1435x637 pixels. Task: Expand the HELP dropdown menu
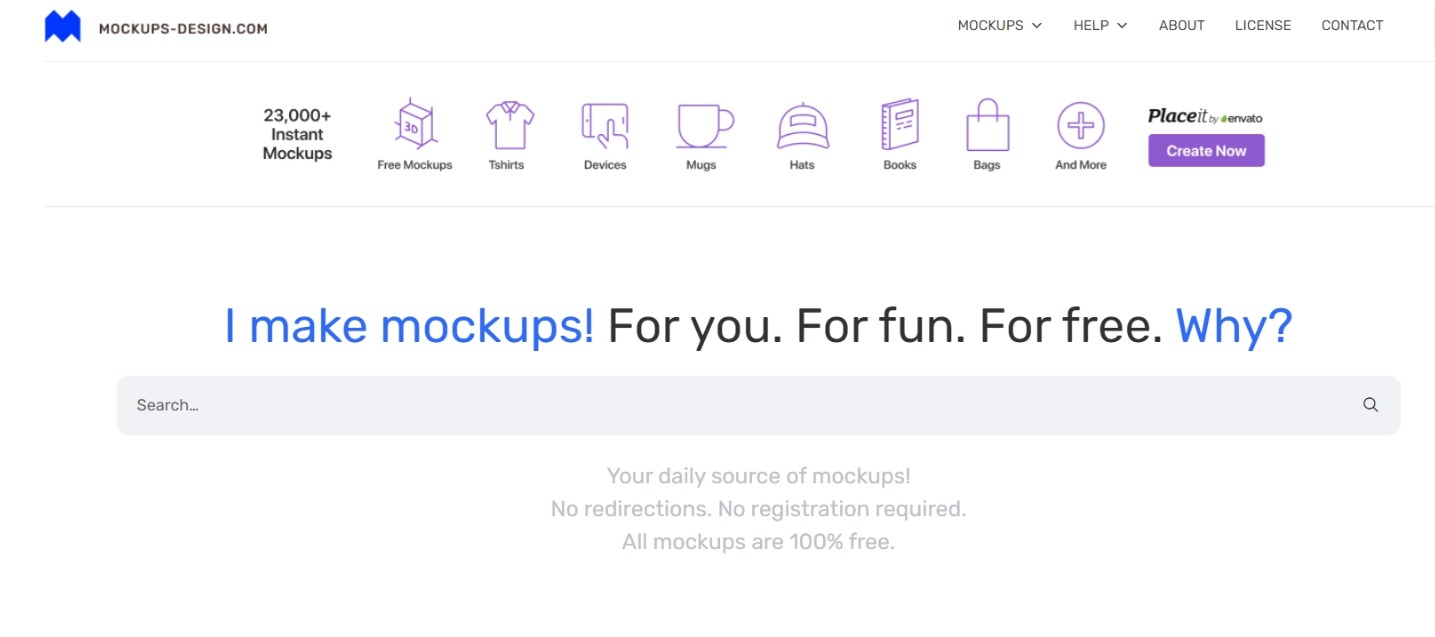tap(1092, 25)
